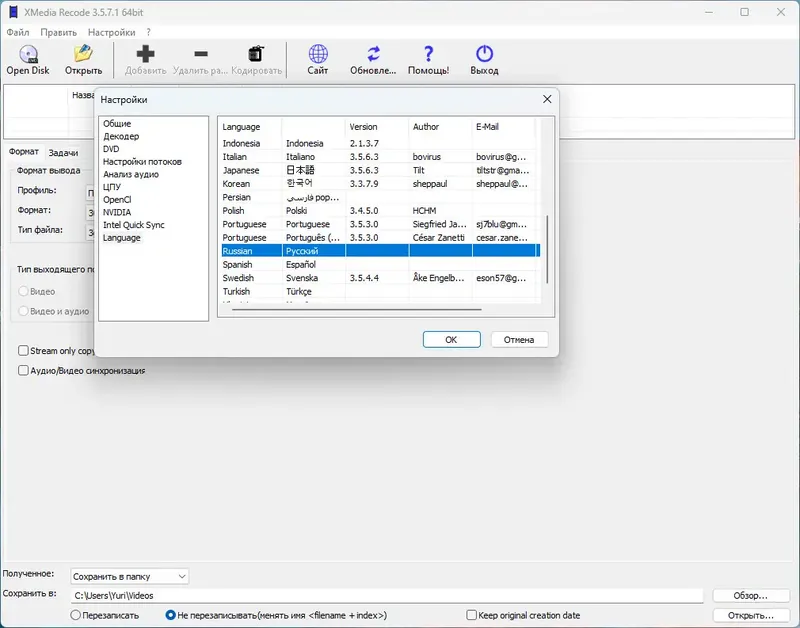Click the Обновление refresh arrows icon
Screen dimensions: 800x628
pyautogui.click(x=373, y=54)
